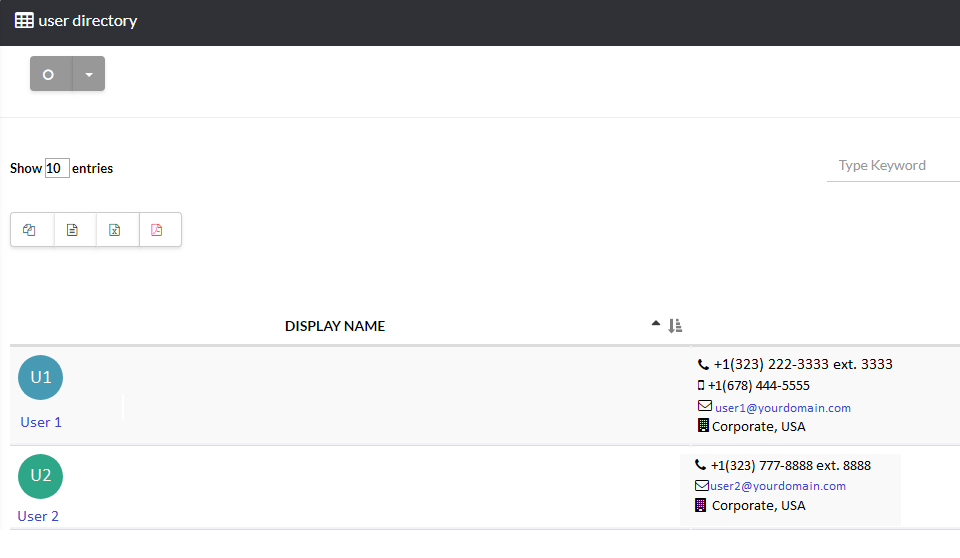Screen dimensions: 960x558
Task: Click the table grid icon beside user directory
Action: (24, 20)
